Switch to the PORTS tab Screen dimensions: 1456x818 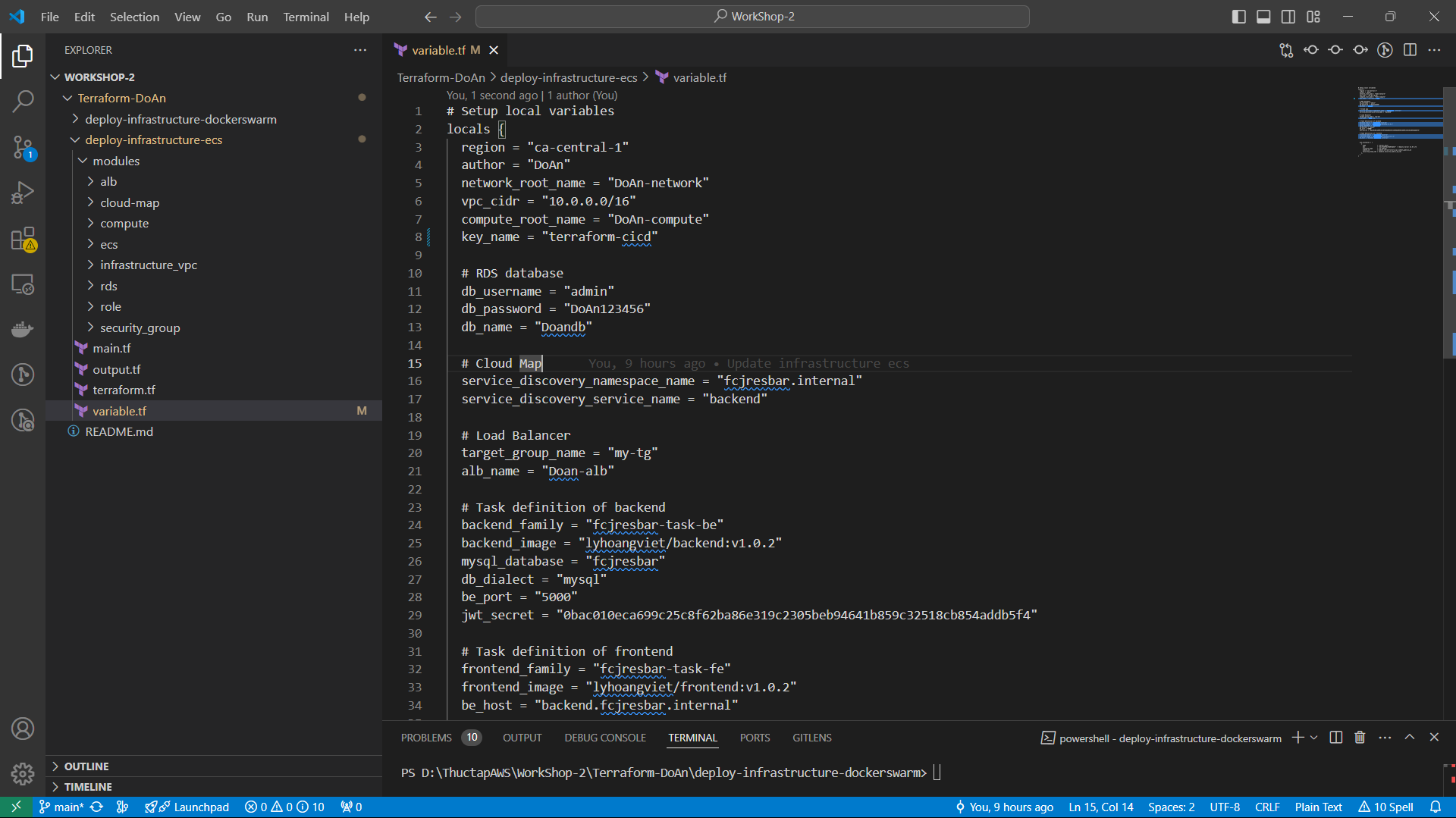[x=755, y=738]
